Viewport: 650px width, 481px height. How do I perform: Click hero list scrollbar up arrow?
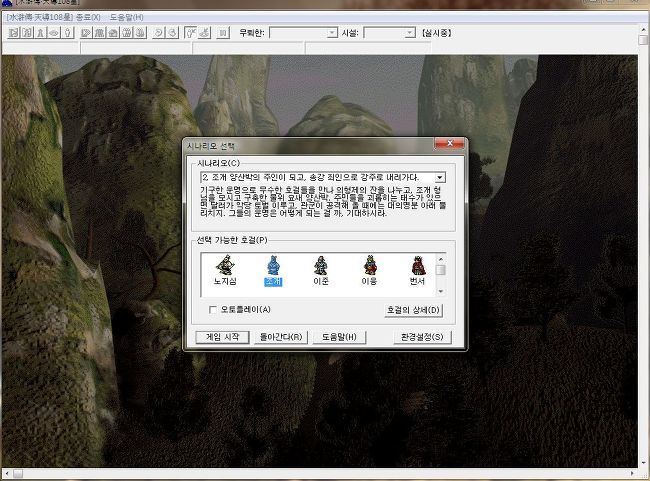[441, 259]
